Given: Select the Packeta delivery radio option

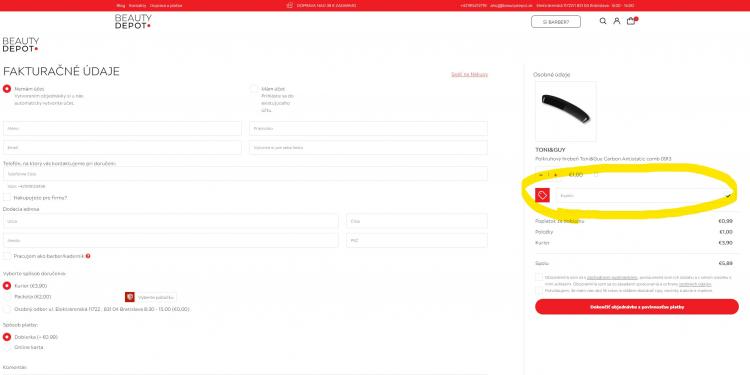Looking at the screenshot, I should coord(7,297).
